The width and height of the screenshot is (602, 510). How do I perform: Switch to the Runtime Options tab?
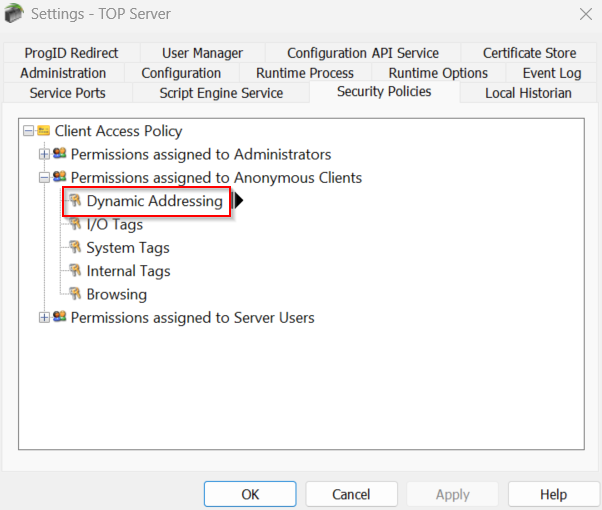[438, 73]
